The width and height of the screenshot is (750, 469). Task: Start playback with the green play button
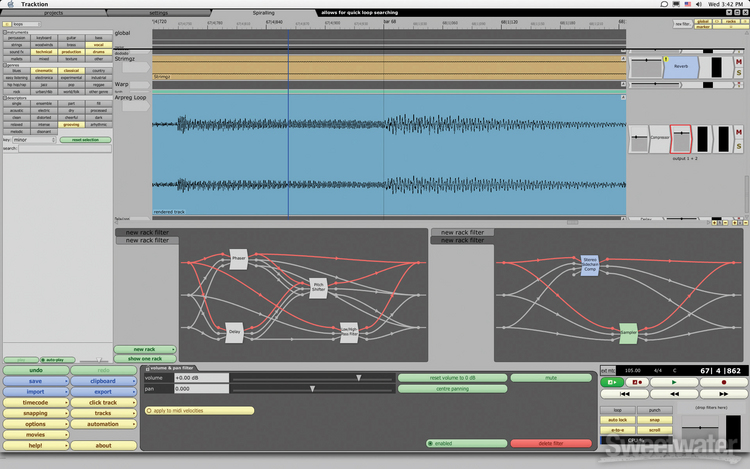(x=674, y=382)
